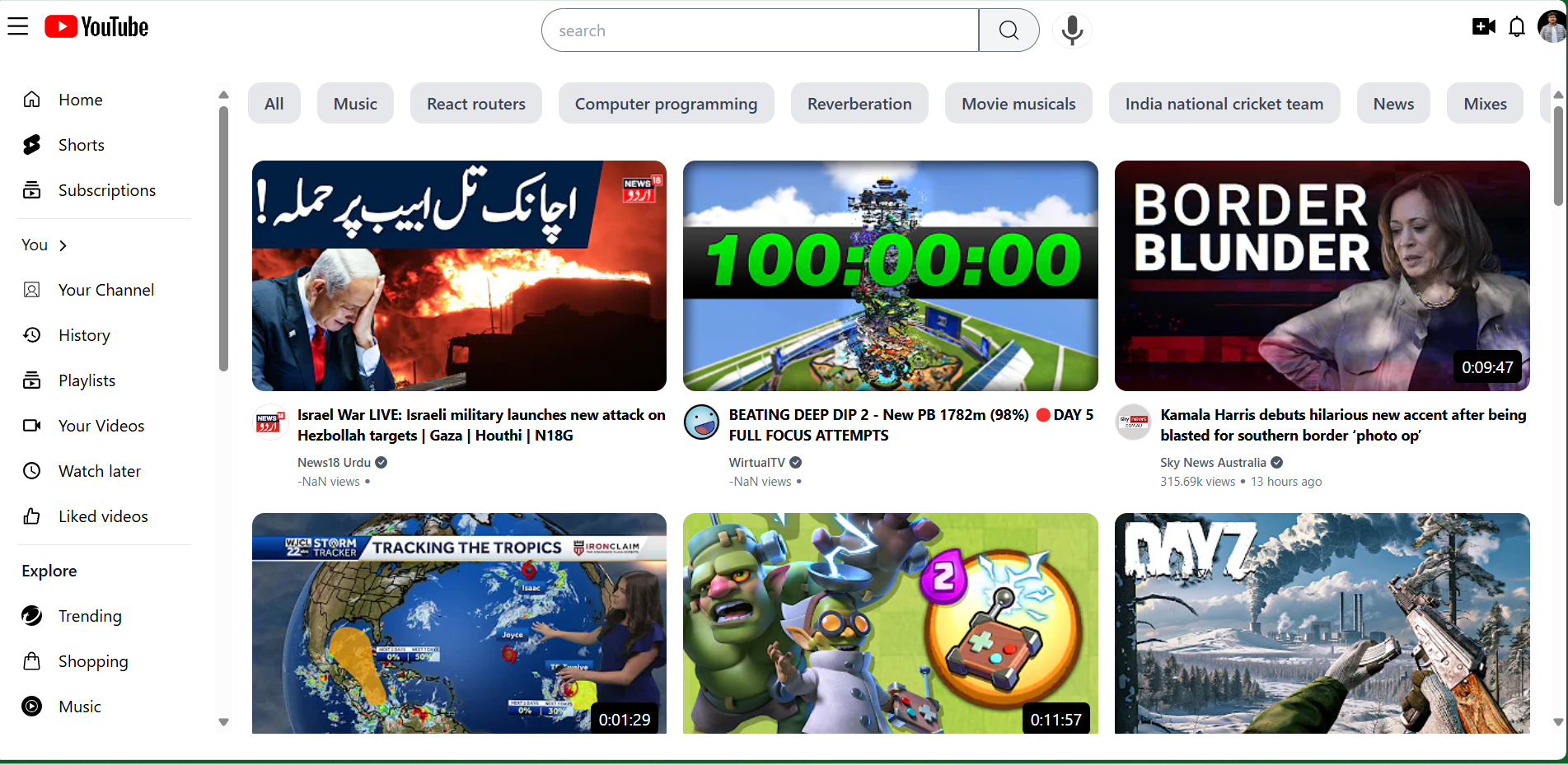1568x765 pixels.
Task: Click the main page scrollbar thumb
Action: [1558, 156]
